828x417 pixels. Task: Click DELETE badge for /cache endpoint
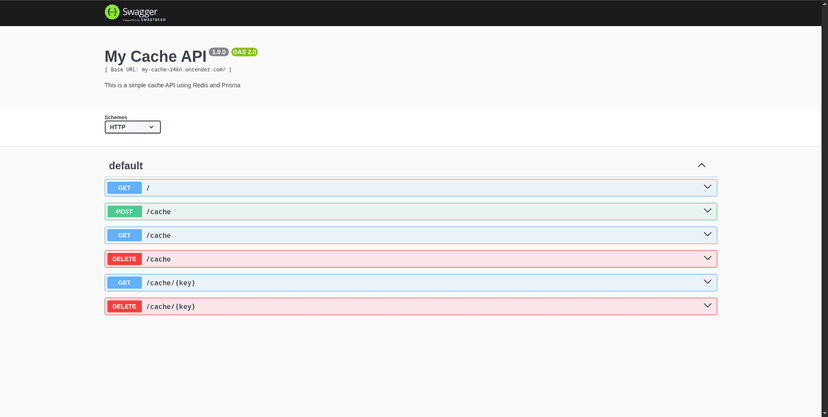click(x=124, y=259)
